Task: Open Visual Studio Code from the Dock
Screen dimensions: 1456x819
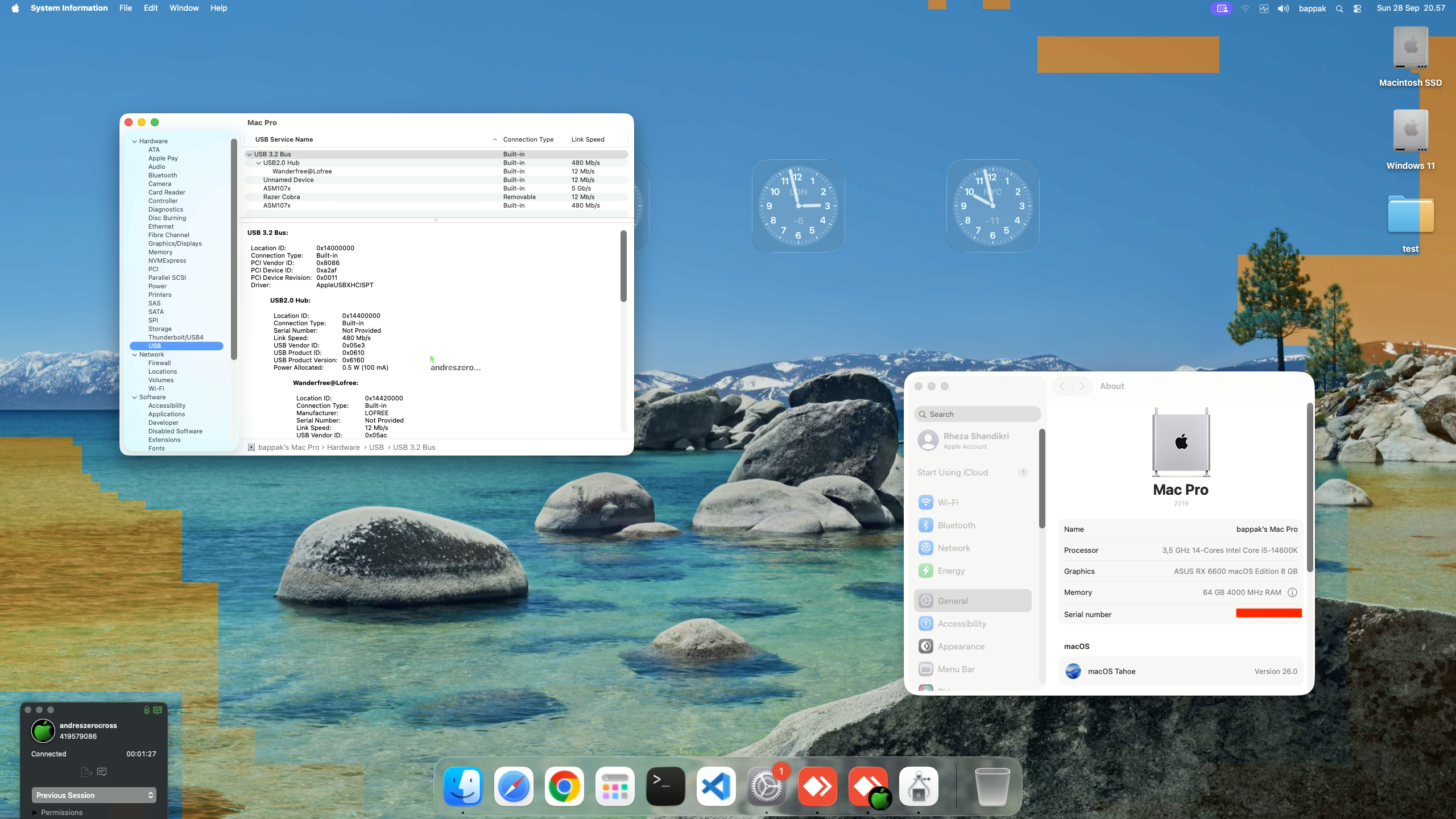Action: [715, 787]
